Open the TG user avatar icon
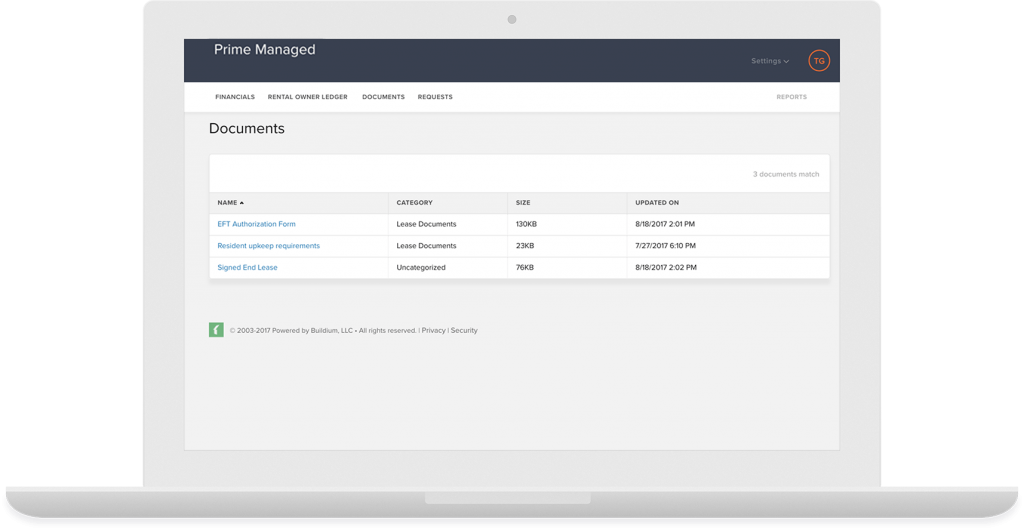The height and width of the screenshot is (530, 1024). click(819, 61)
